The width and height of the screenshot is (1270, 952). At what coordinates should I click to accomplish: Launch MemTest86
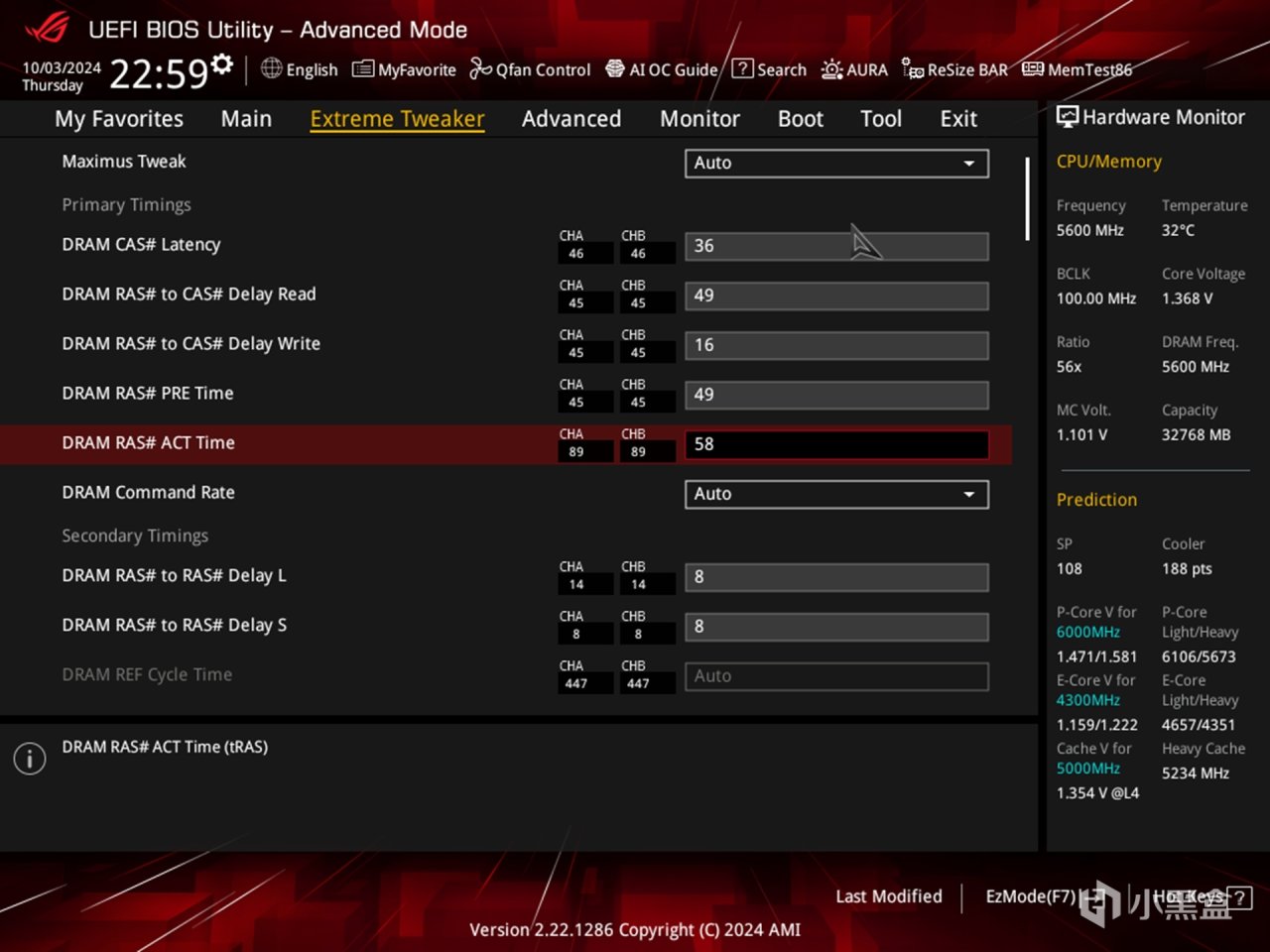(1089, 69)
